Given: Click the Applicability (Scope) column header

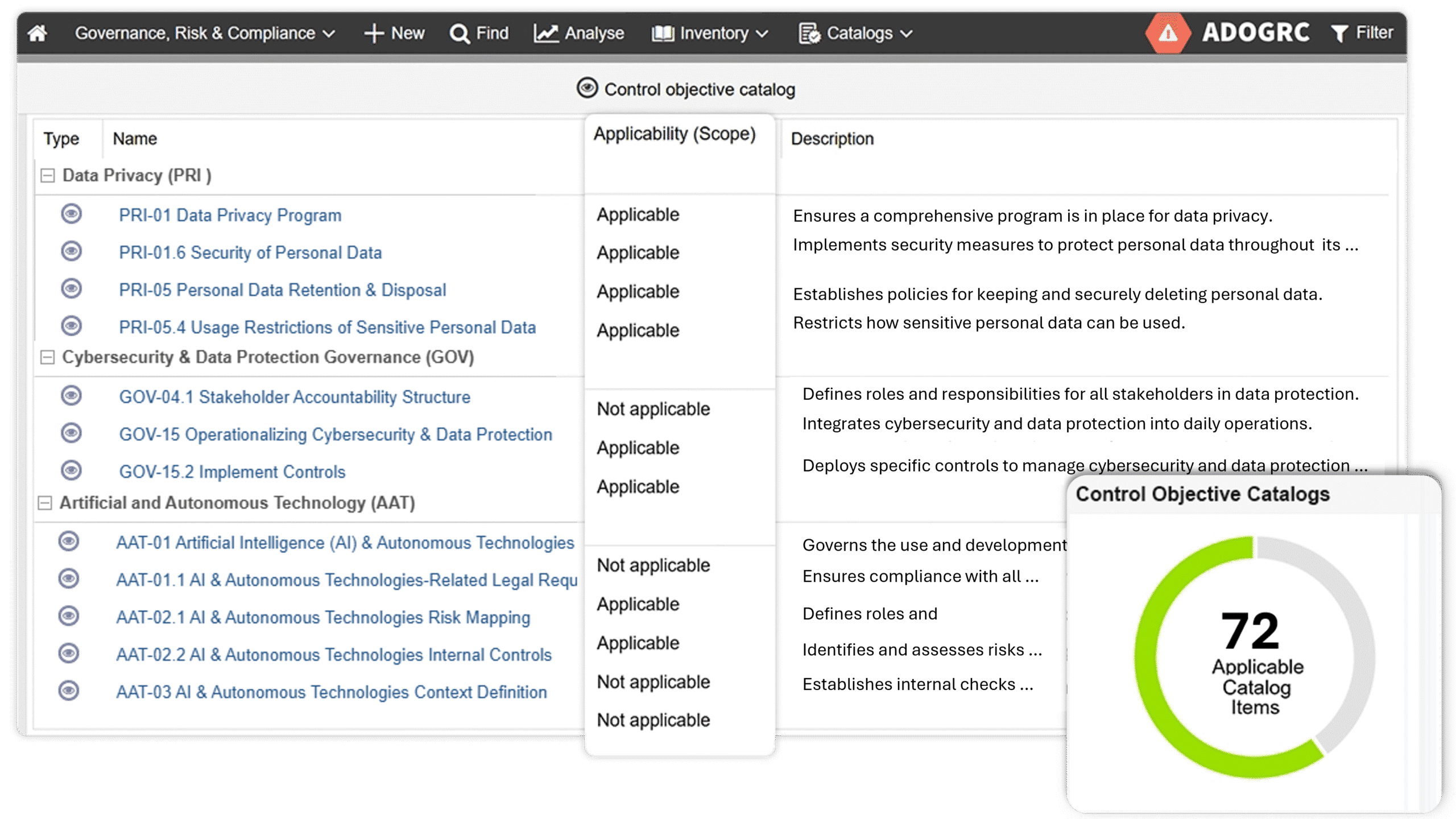Looking at the screenshot, I should [x=675, y=134].
